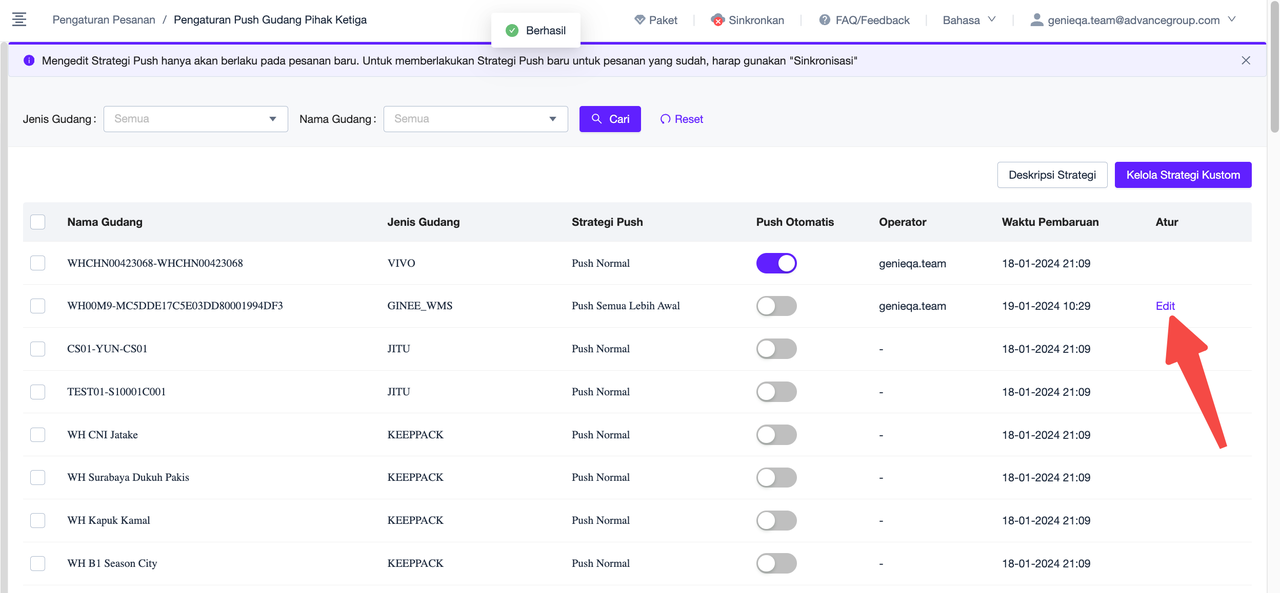Click the hamburger menu icon
This screenshot has width=1280, height=593.
click(19, 20)
